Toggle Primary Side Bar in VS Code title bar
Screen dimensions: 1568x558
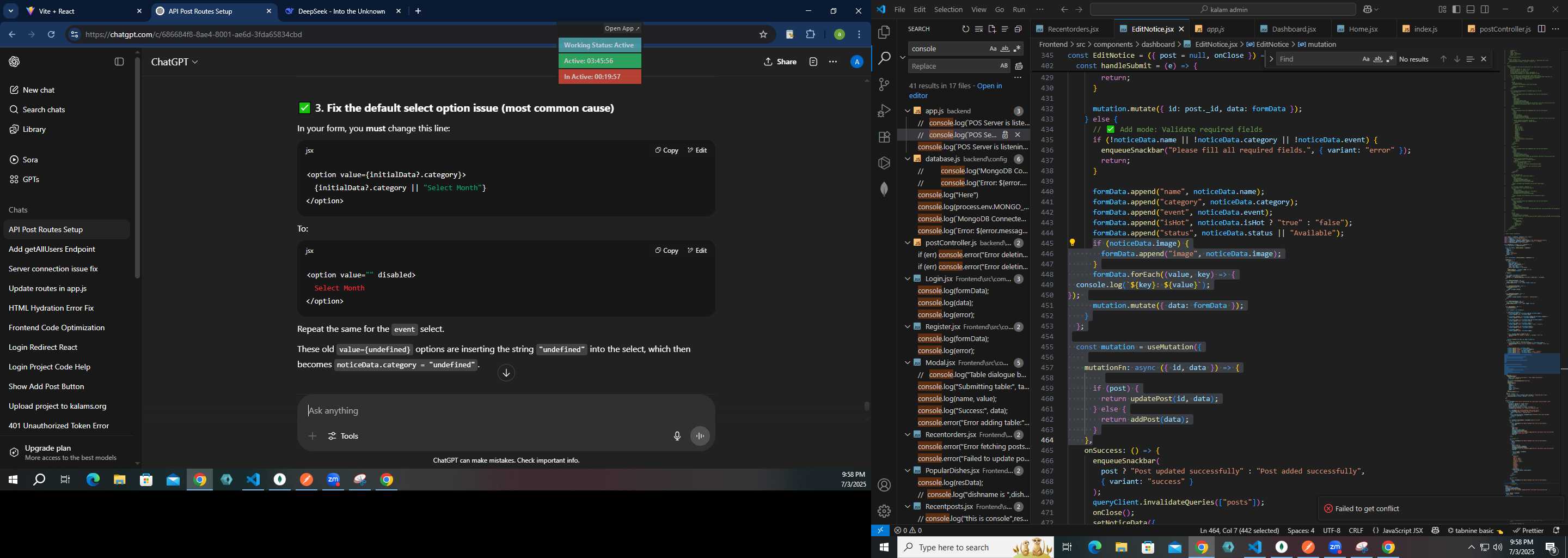(x=1456, y=10)
